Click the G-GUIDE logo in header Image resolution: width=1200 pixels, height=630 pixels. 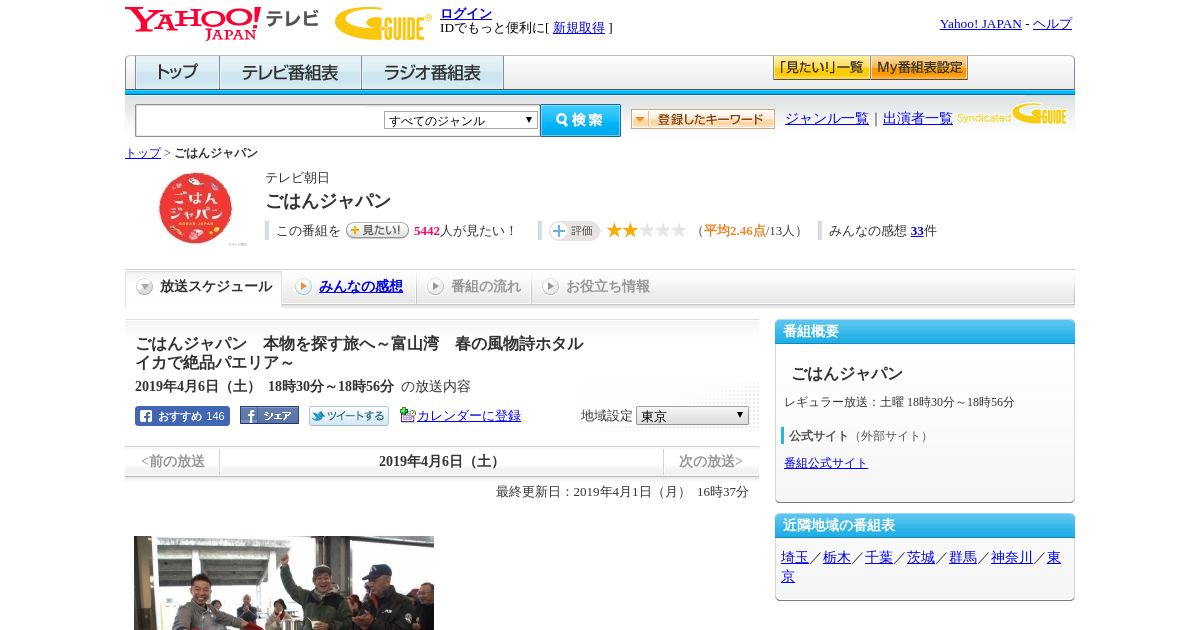(383, 23)
